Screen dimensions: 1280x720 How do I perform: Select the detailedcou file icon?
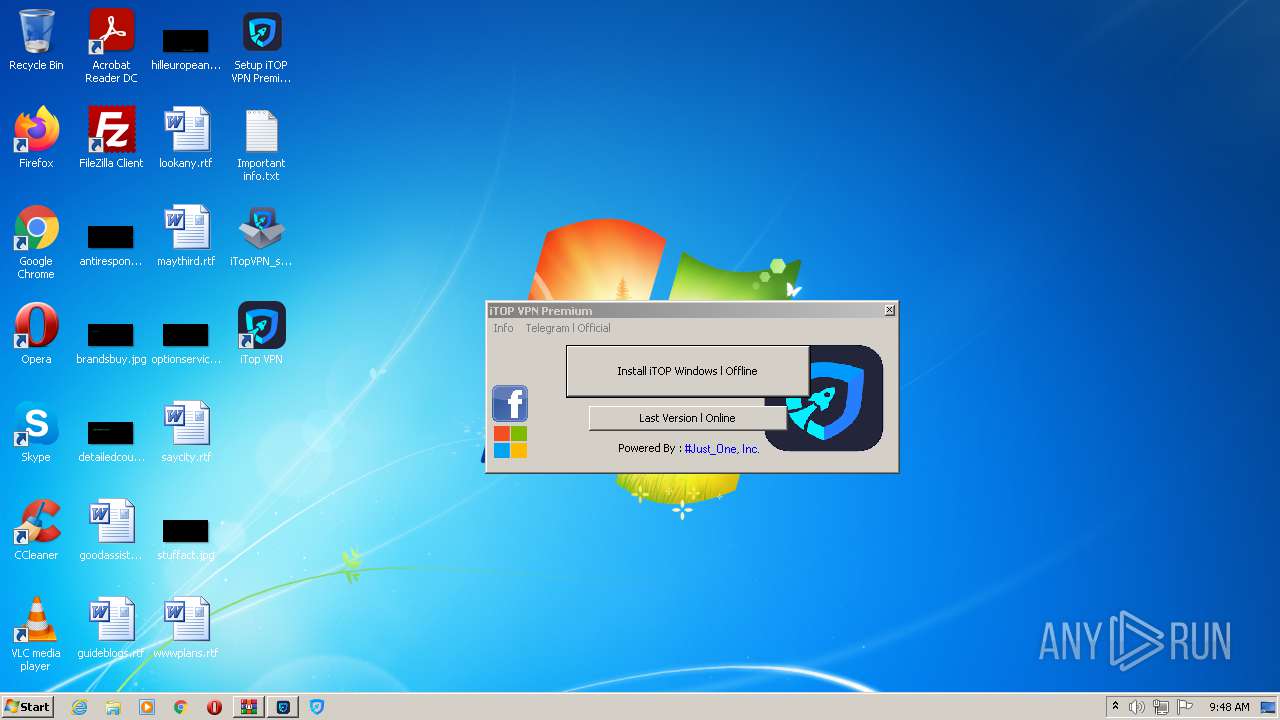111,440
